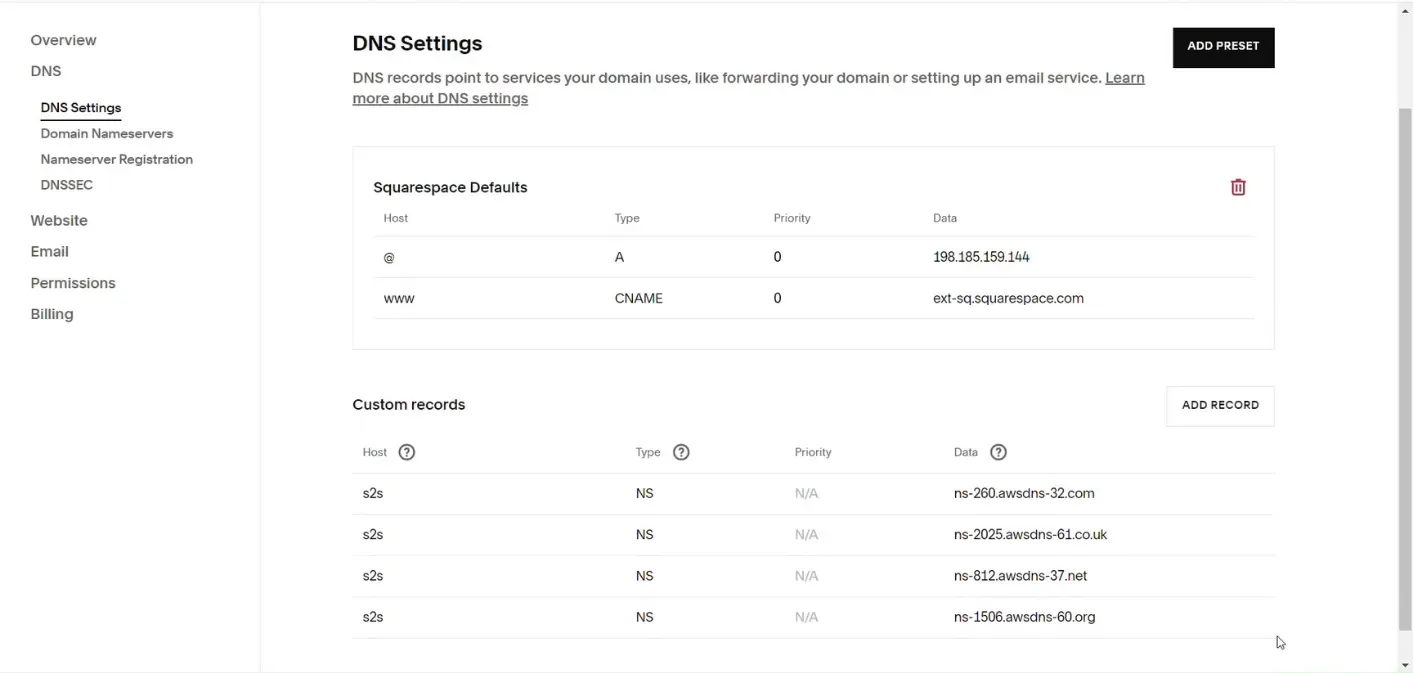Select DNS Settings in the sidebar
Screen dimensions: 1413x673
coord(81,108)
